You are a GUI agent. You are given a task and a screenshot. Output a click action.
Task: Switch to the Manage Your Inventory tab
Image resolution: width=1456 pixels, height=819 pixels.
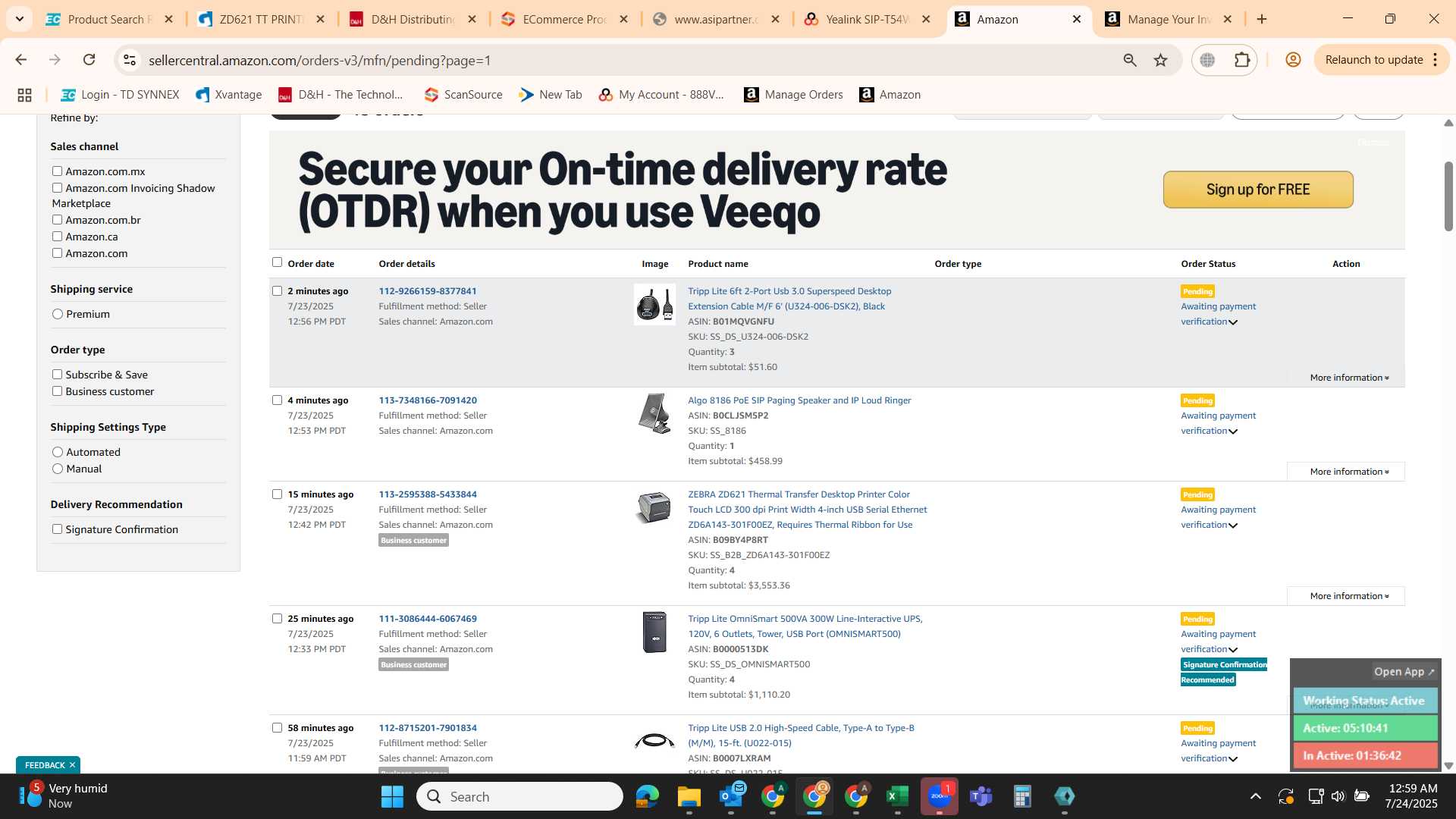click(x=1170, y=19)
